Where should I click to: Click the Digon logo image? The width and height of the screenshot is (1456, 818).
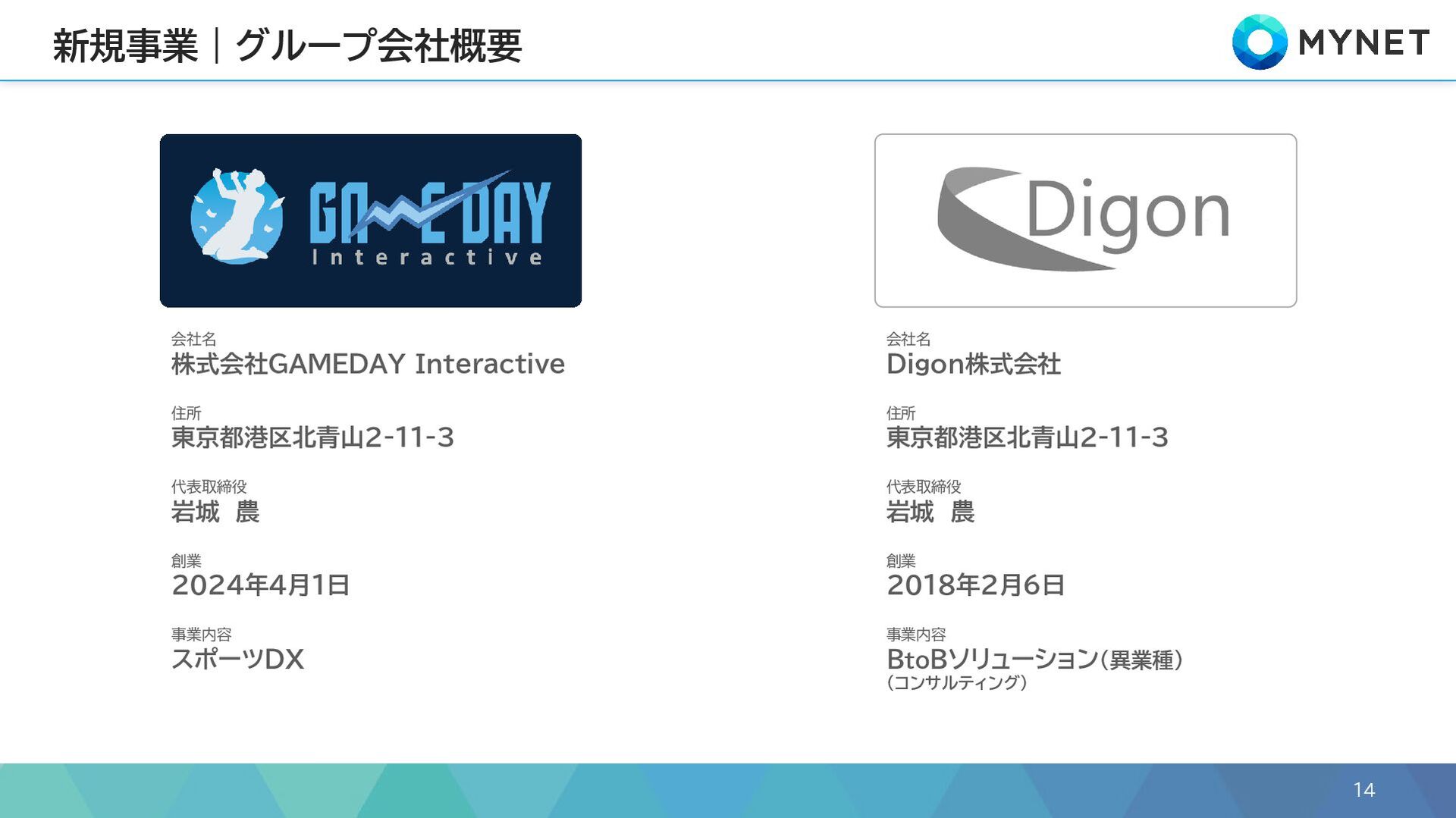[1085, 221]
